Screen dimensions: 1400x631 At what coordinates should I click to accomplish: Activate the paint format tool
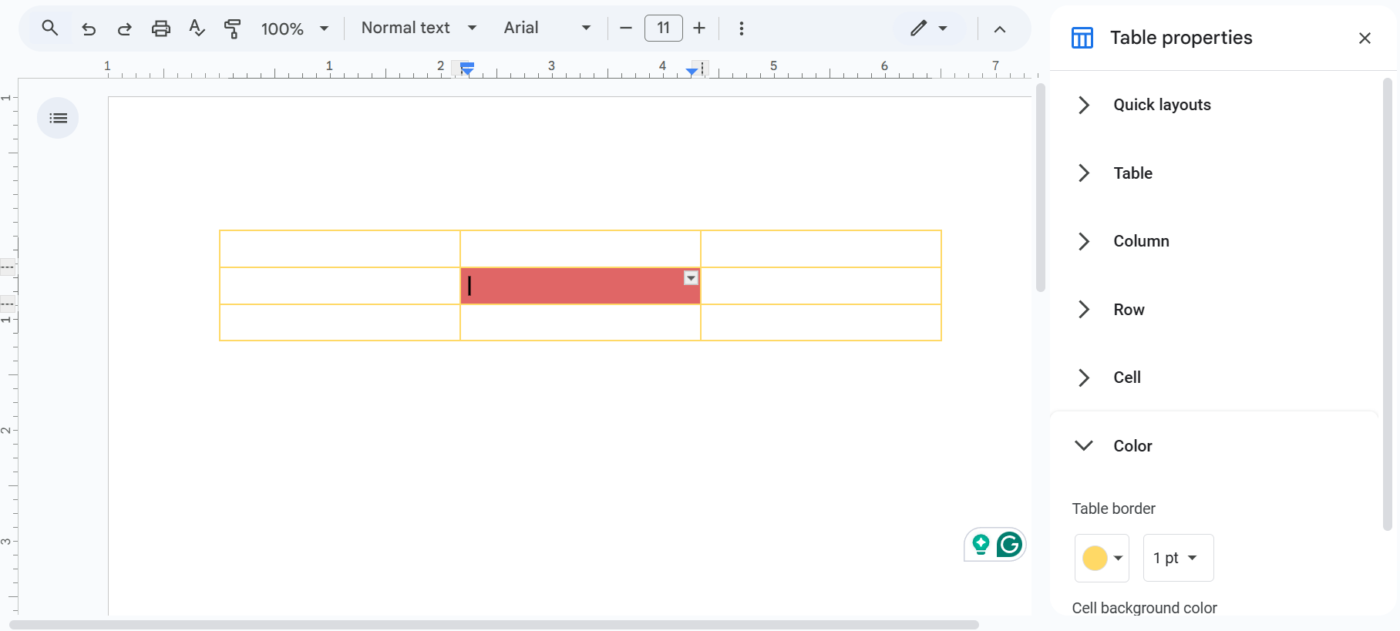pos(233,28)
